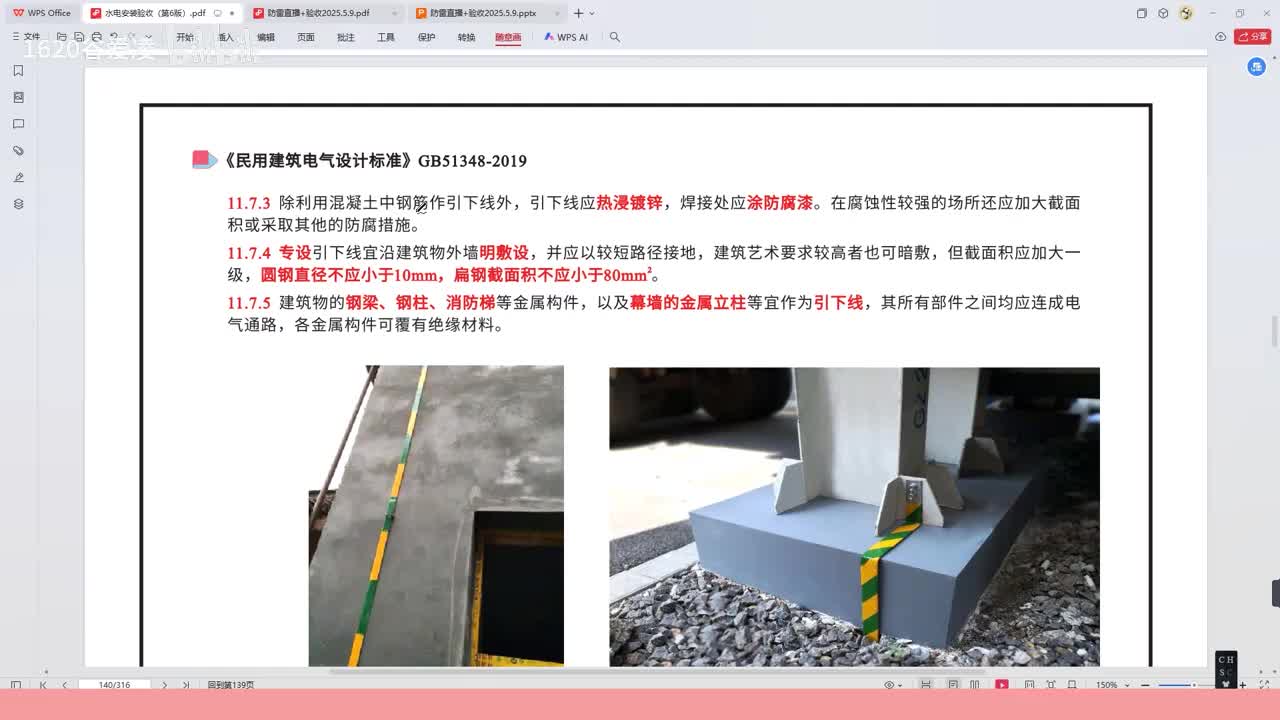Click the red 分享 share button

click(1253, 37)
